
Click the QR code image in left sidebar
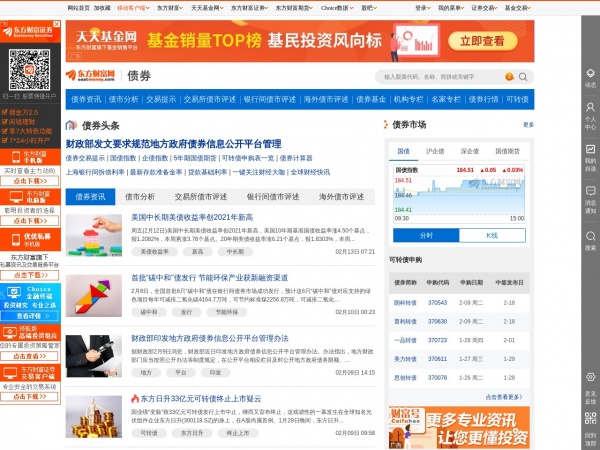[x=29, y=70]
